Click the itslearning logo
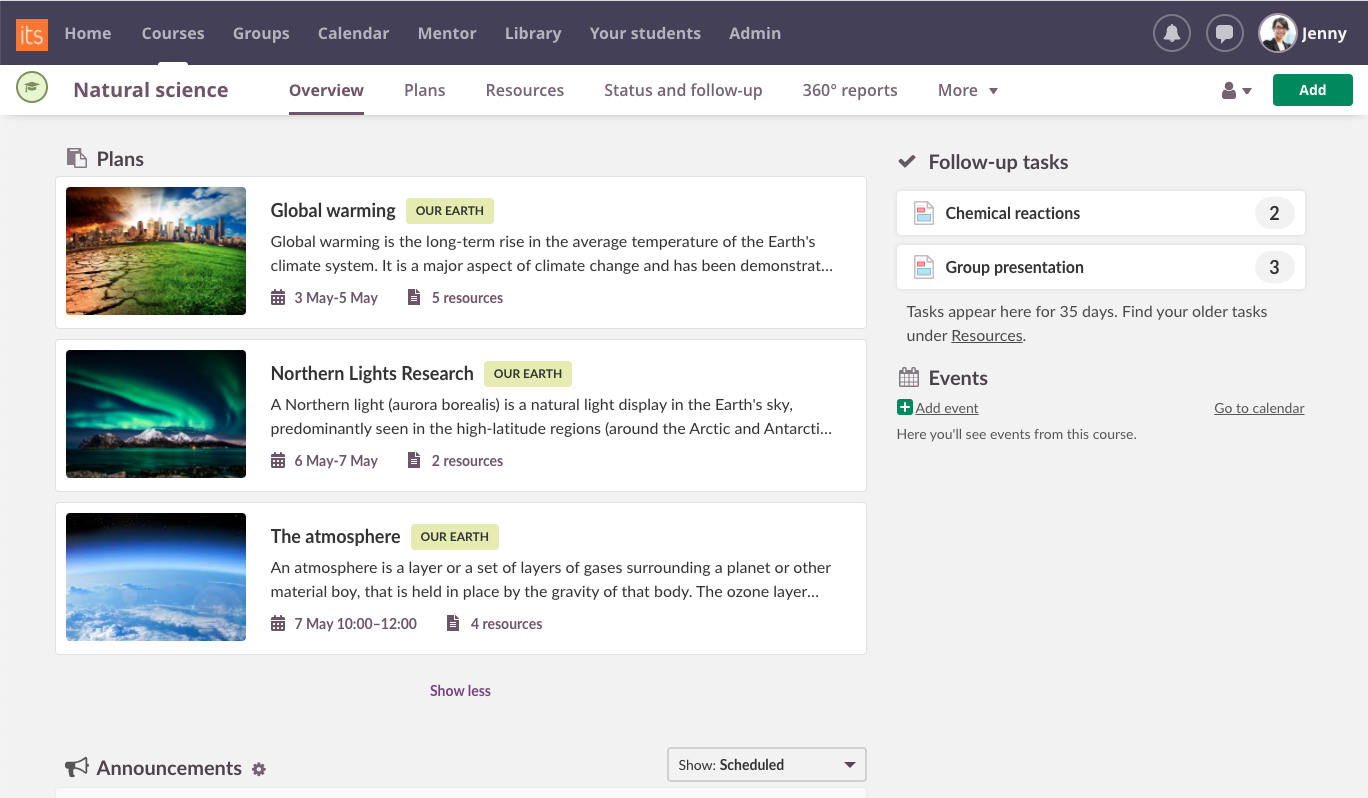This screenshot has height=798, width=1368. [31, 33]
